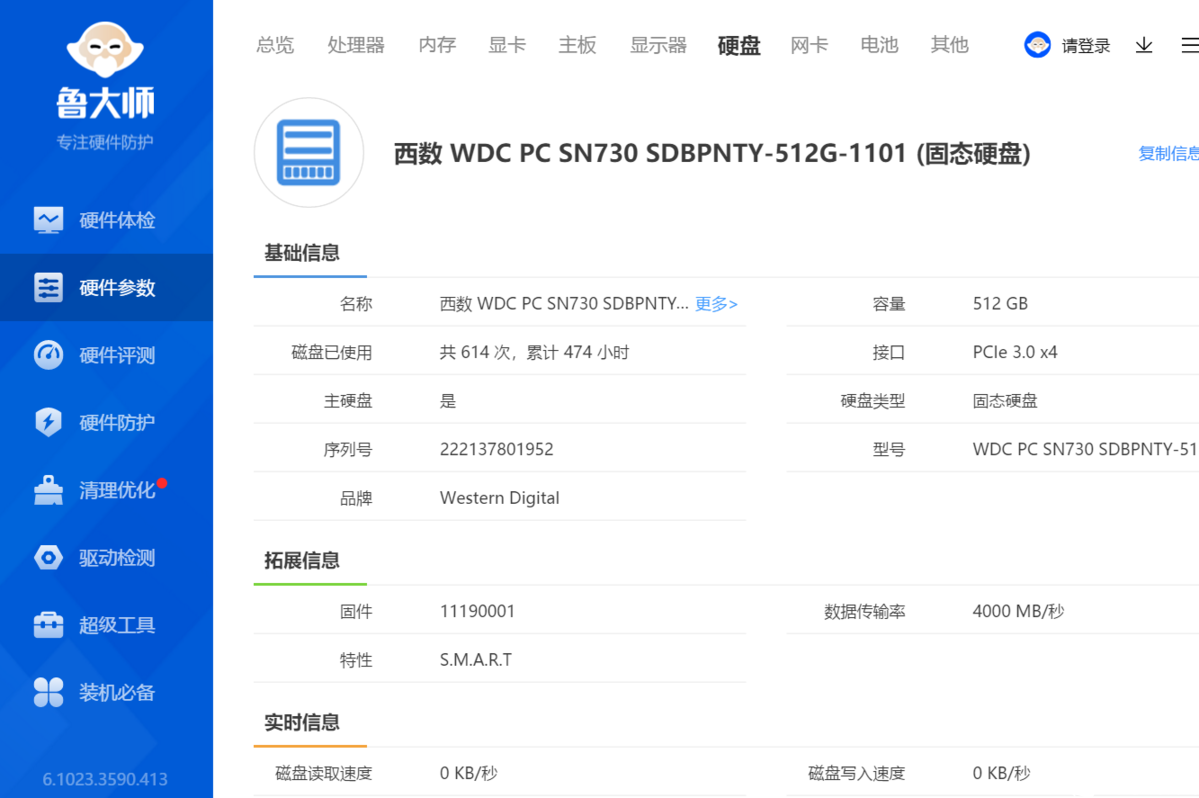This screenshot has width=1199, height=798.
Task: Switch to the 主板 tab
Action: [x=577, y=45]
